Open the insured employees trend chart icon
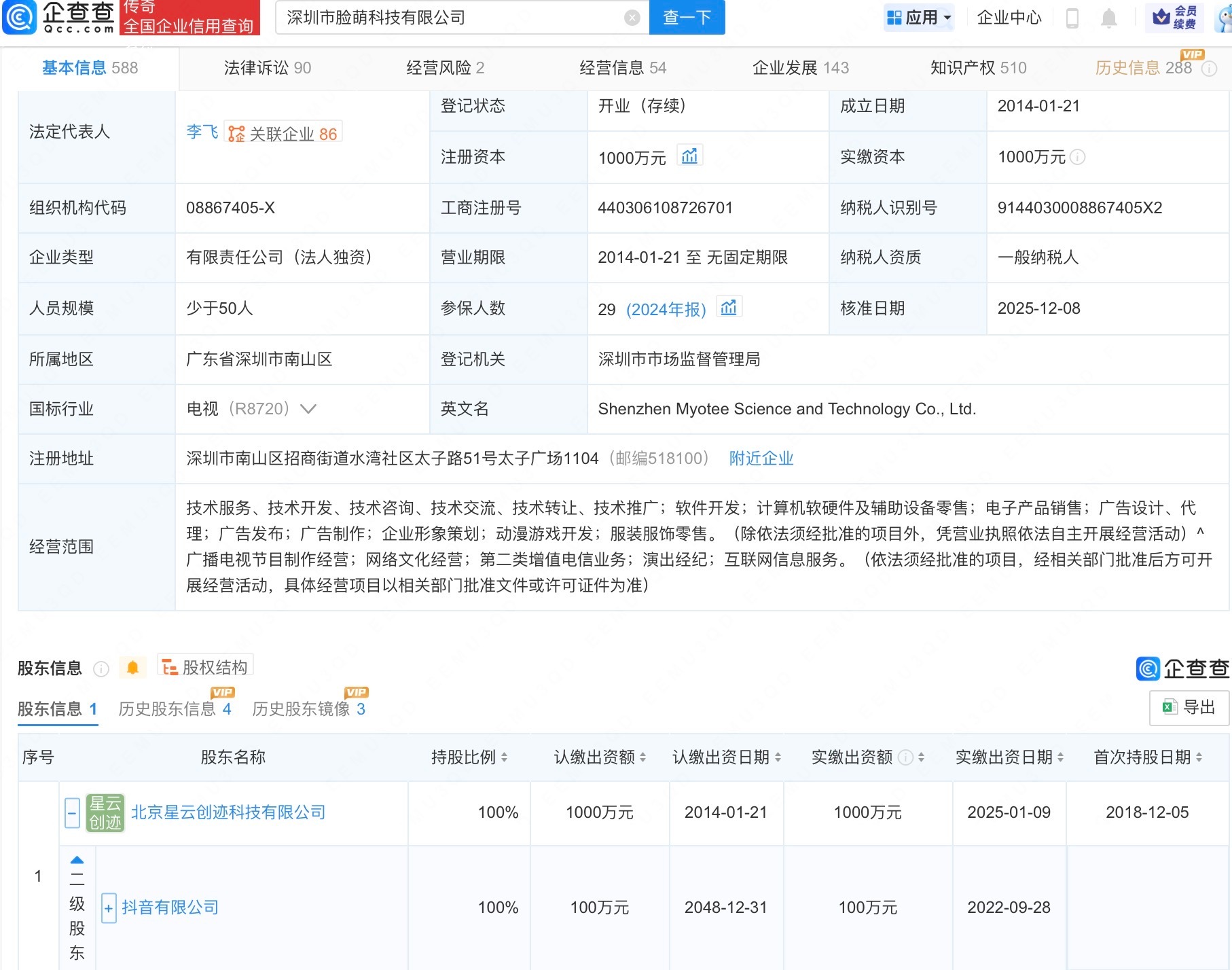Image resolution: width=1232 pixels, height=970 pixels. click(728, 308)
